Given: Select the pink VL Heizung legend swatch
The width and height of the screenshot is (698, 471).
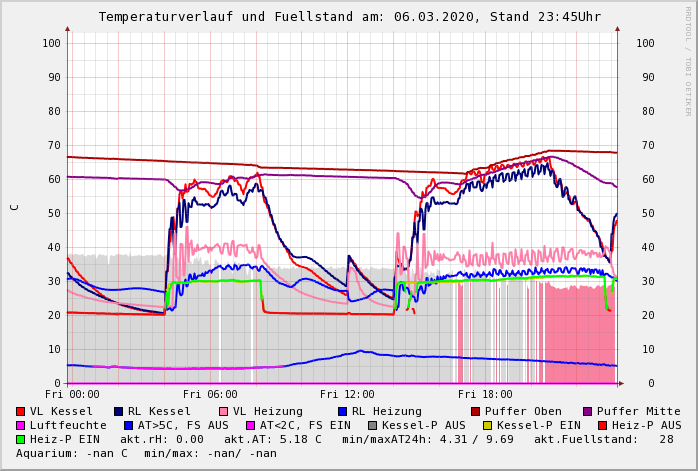Looking at the screenshot, I should pos(223,411).
